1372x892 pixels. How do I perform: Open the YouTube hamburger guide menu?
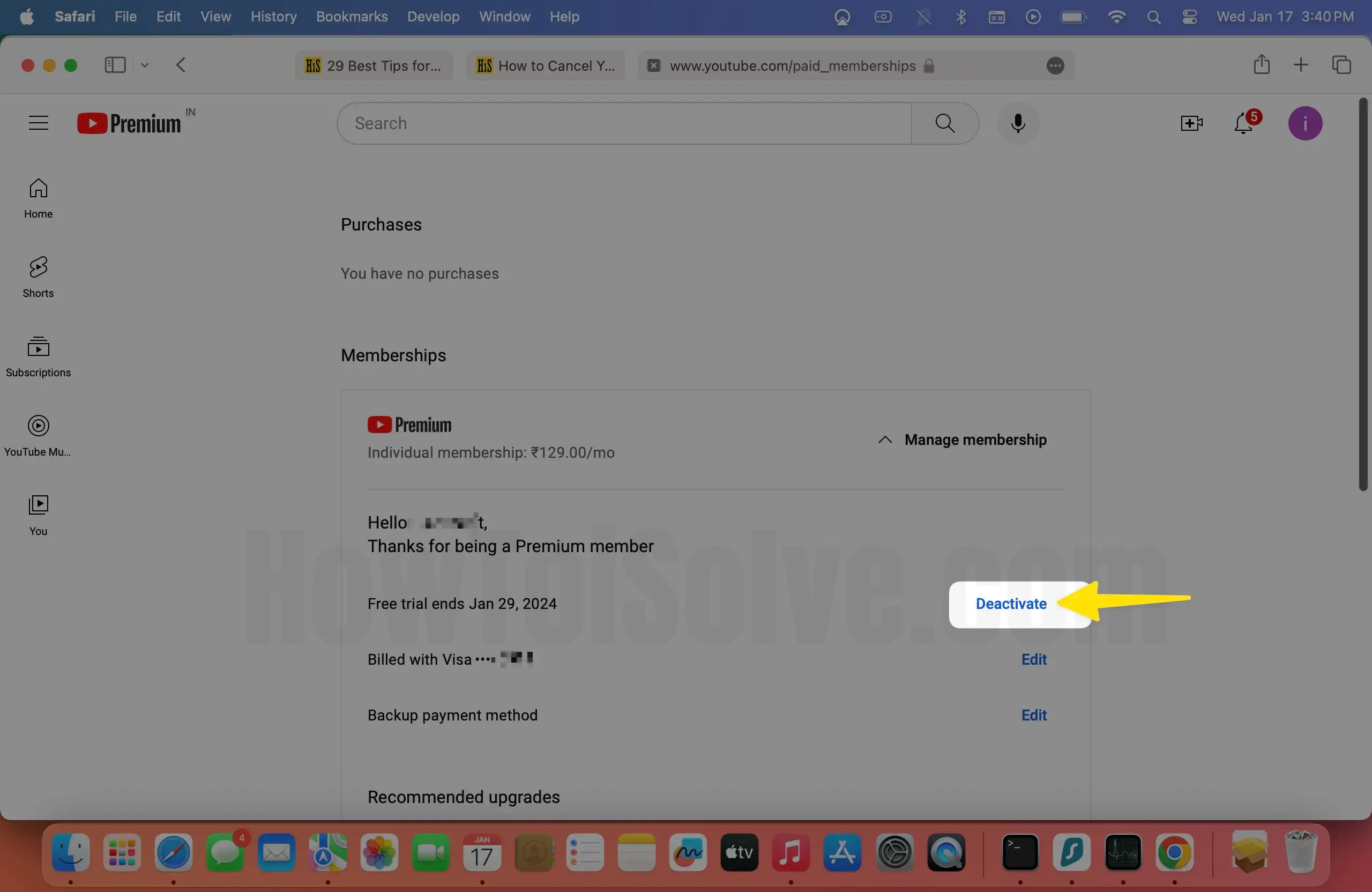[39, 123]
